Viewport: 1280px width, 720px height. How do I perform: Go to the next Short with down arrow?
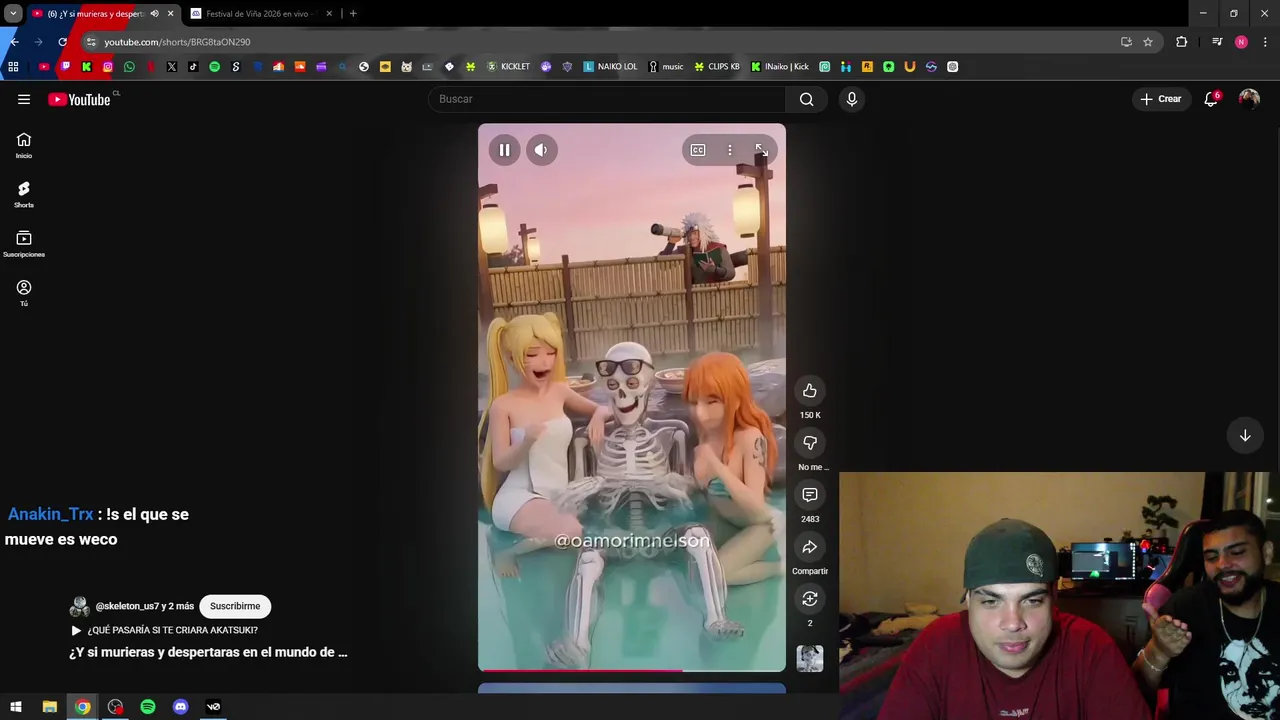[1245, 436]
